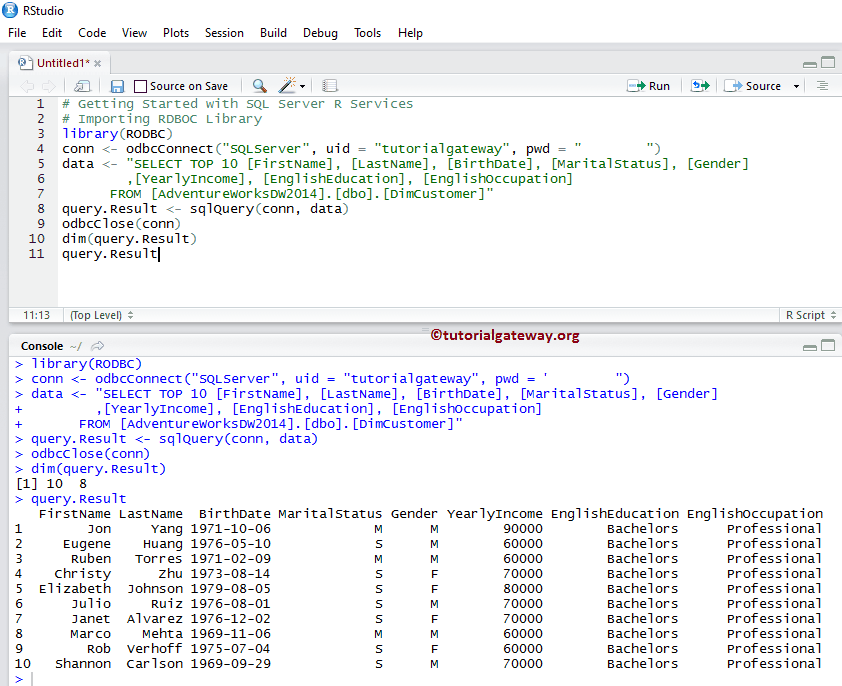Save the current script with the floppy disk icon
Viewport: 842px width, 686px height.
coord(117,85)
